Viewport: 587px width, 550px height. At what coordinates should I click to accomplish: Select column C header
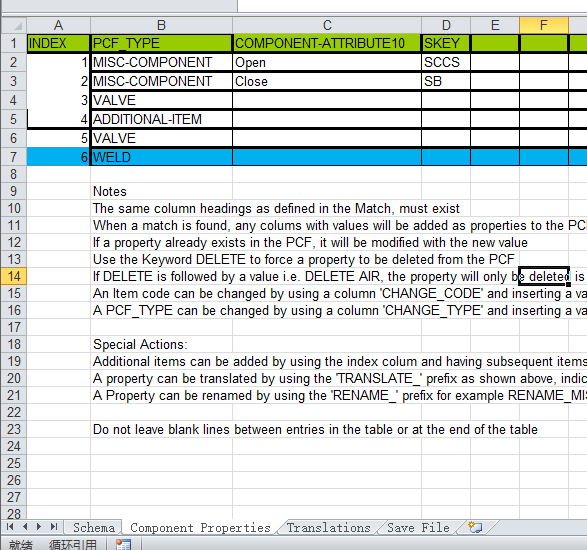click(x=327, y=25)
